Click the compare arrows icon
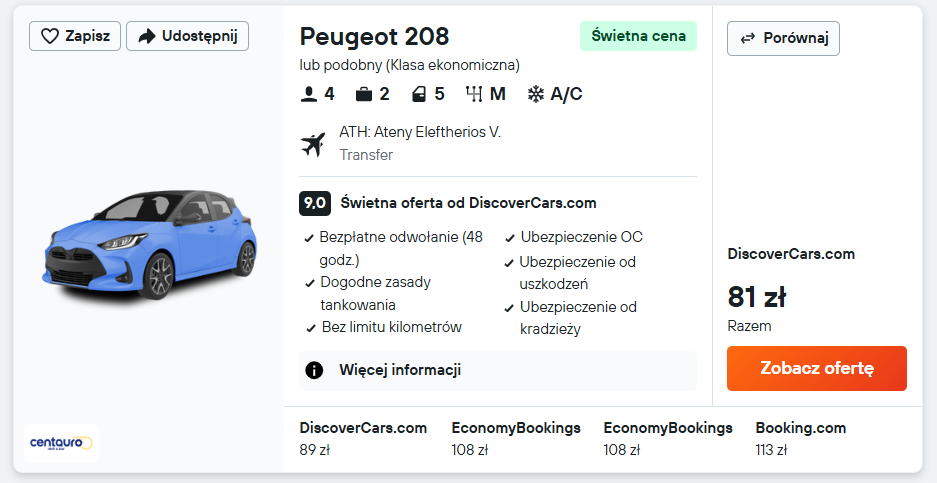 (748, 39)
